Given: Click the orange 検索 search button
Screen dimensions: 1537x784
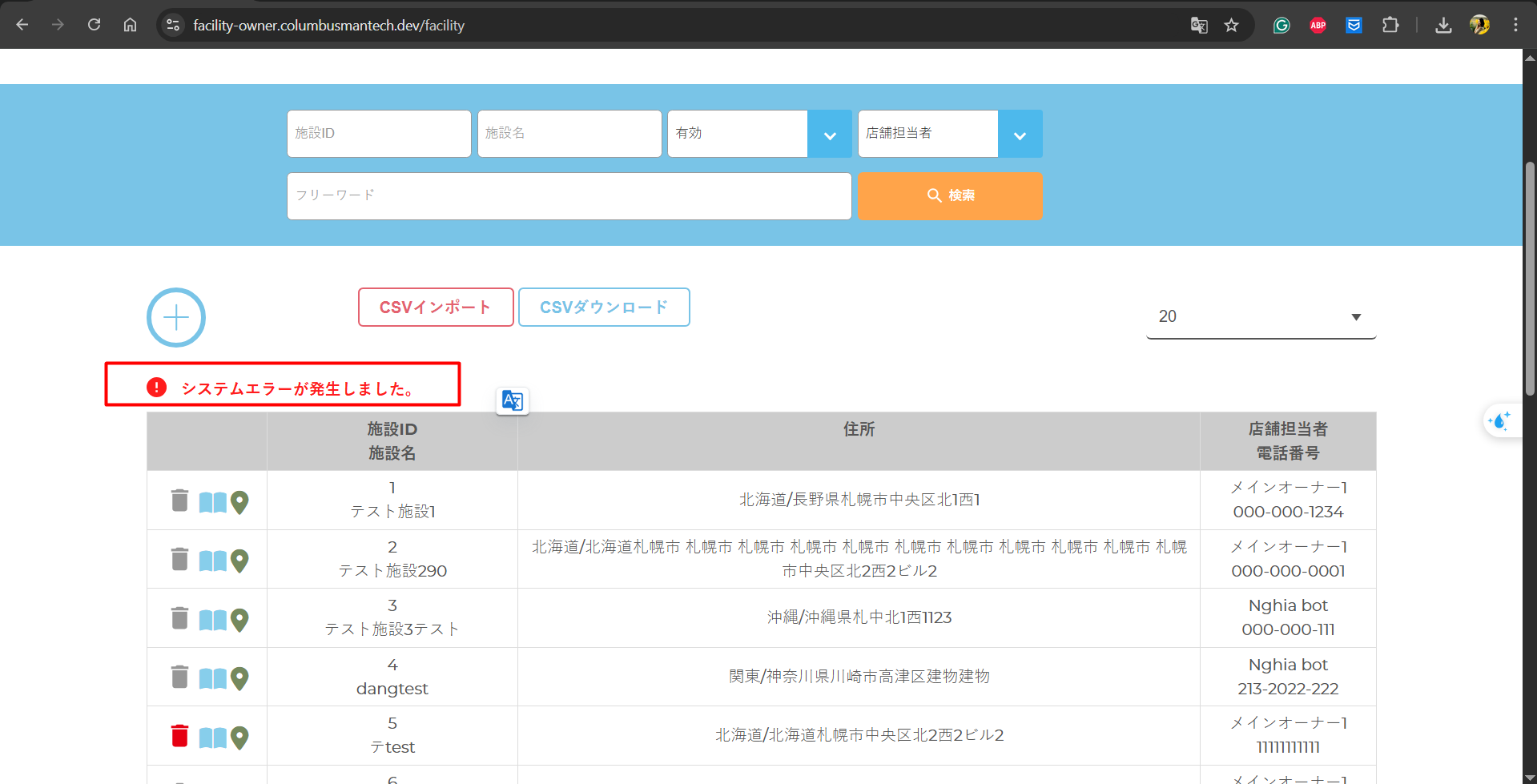Looking at the screenshot, I should (950, 196).
